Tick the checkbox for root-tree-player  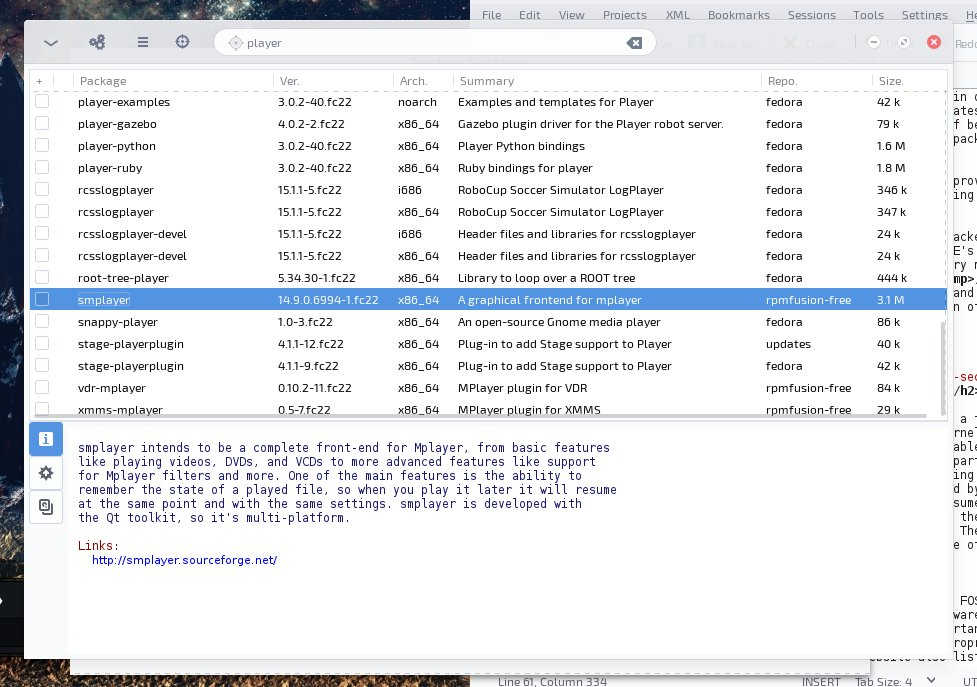pyautogui.click(x=42, y=277)
